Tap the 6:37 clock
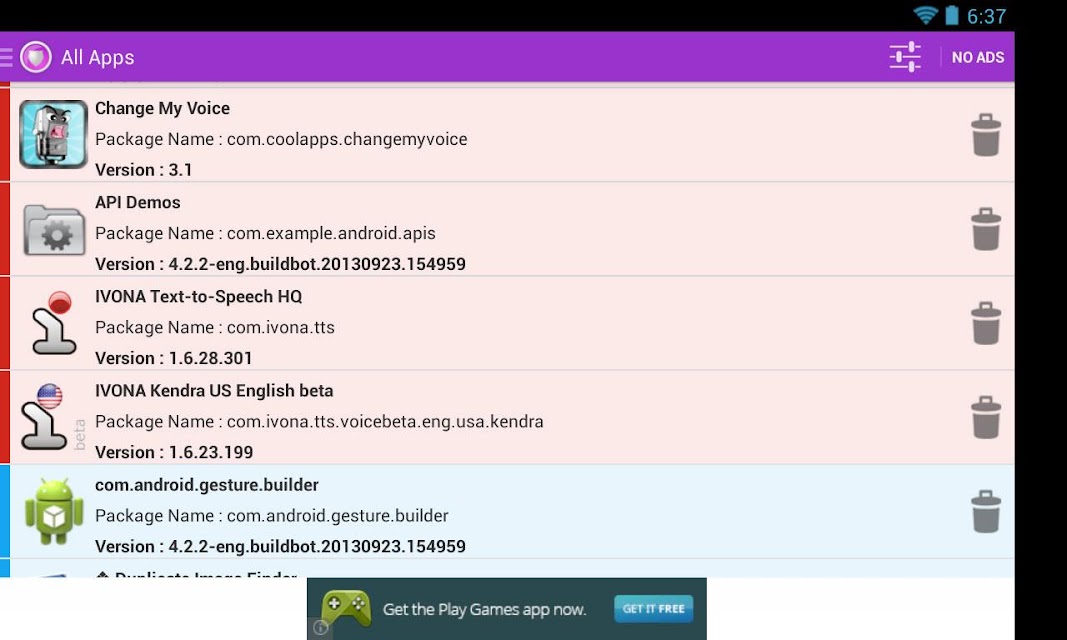 pyautogui.click(x=986, y=16)
